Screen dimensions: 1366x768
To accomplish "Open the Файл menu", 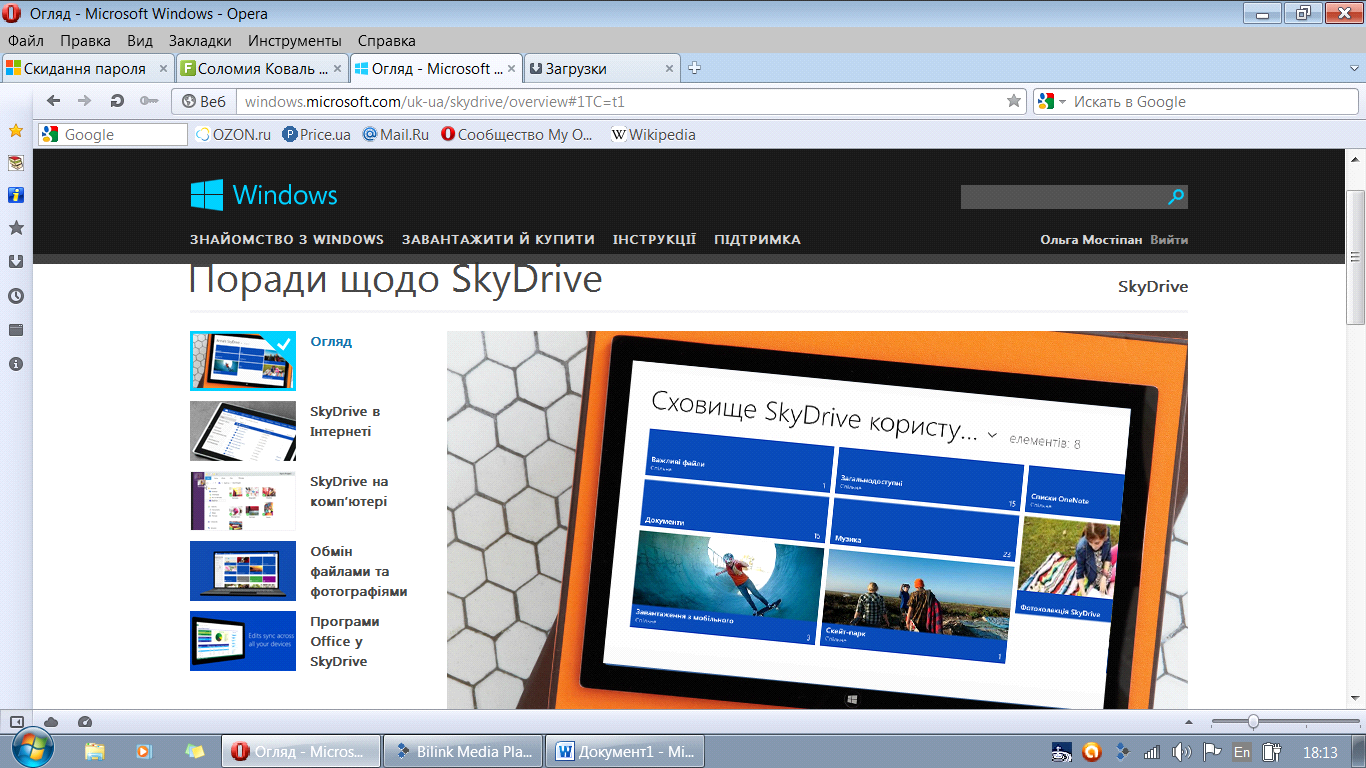I will coord(26,41).
